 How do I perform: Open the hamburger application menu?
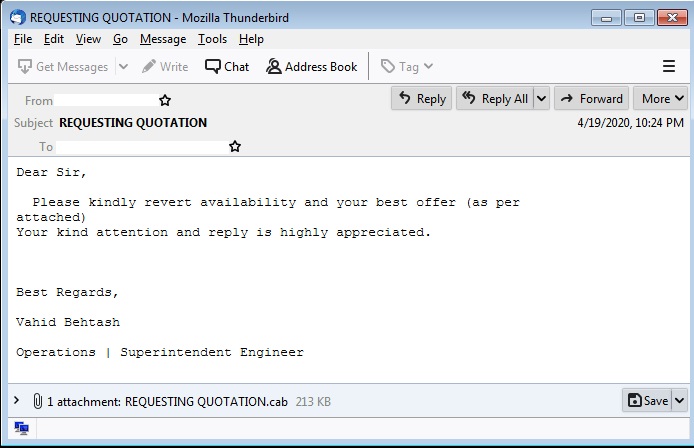pyautogui.click(x=669, y=67)
